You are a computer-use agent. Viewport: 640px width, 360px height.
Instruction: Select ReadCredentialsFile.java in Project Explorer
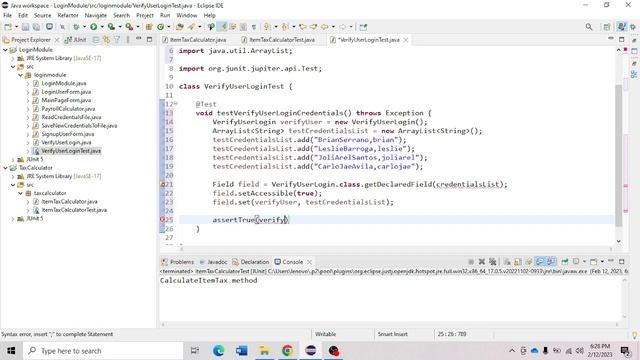click(x=71, y=117)
